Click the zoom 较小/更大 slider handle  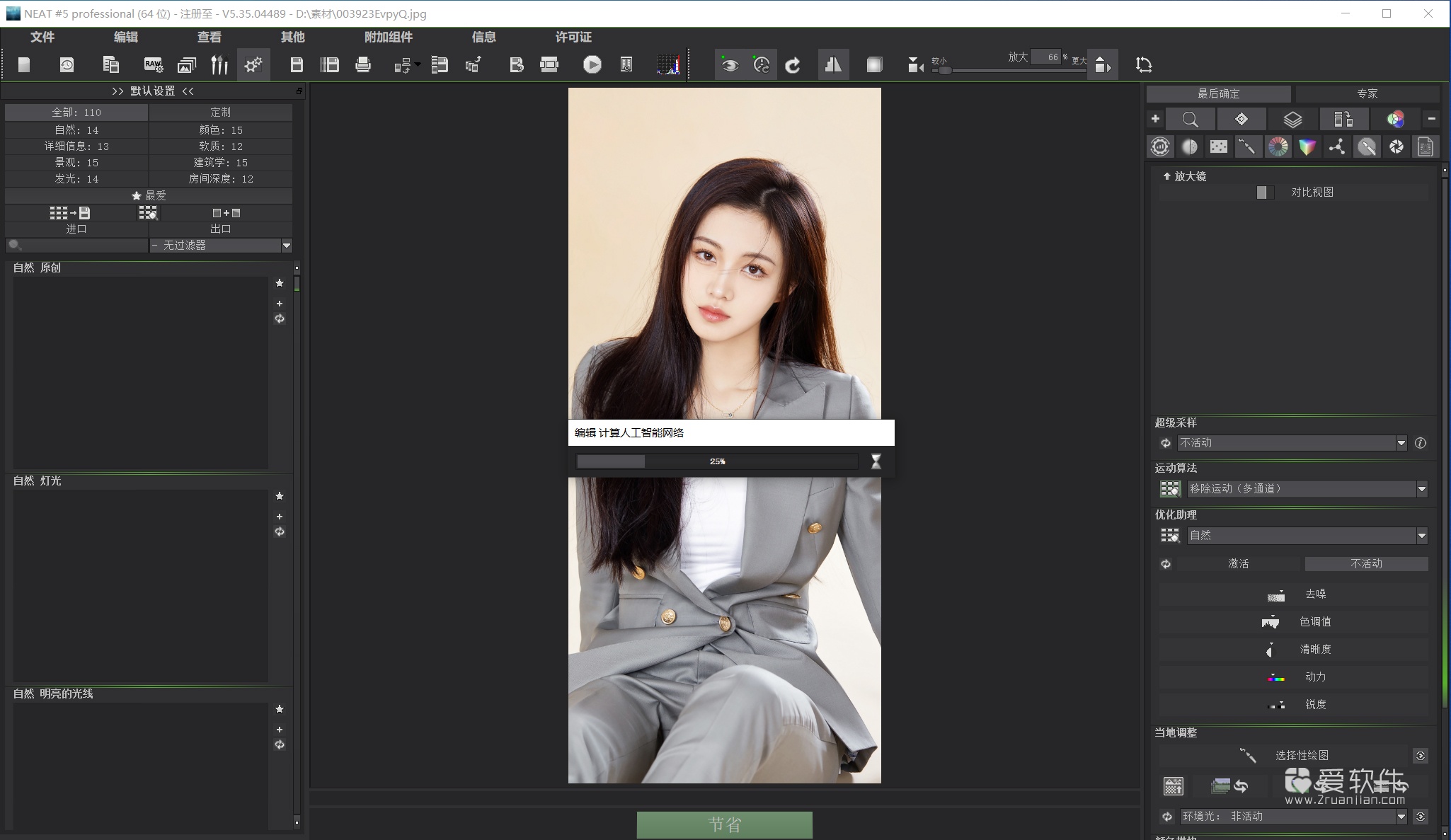tap(945, 70)
